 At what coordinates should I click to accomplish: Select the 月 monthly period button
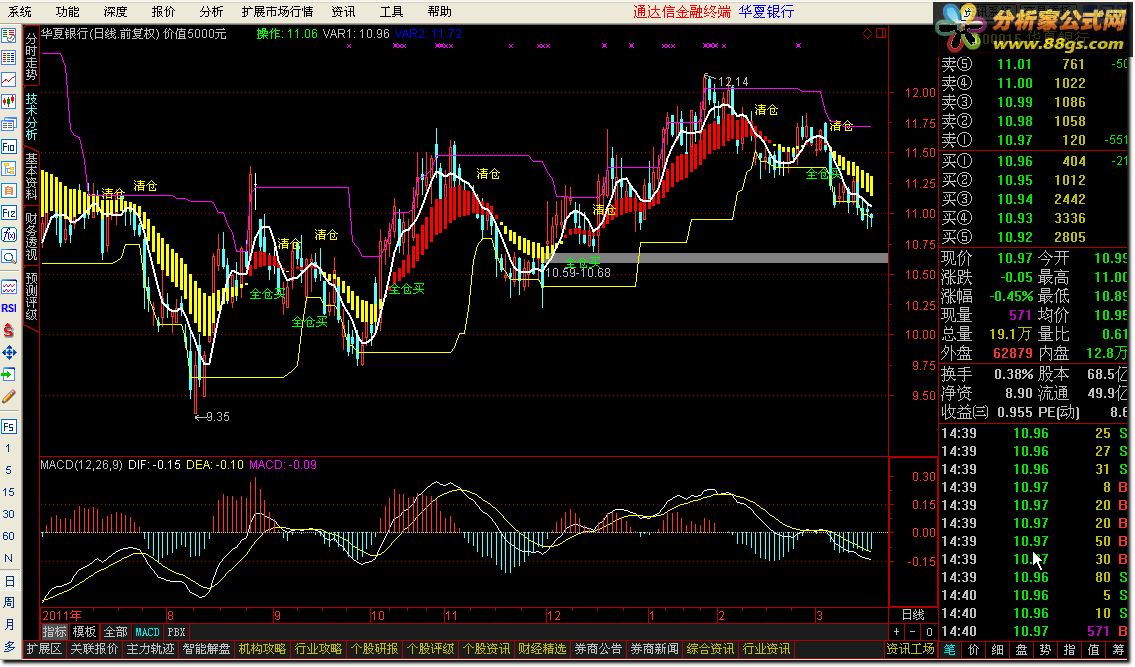(9, 624)
